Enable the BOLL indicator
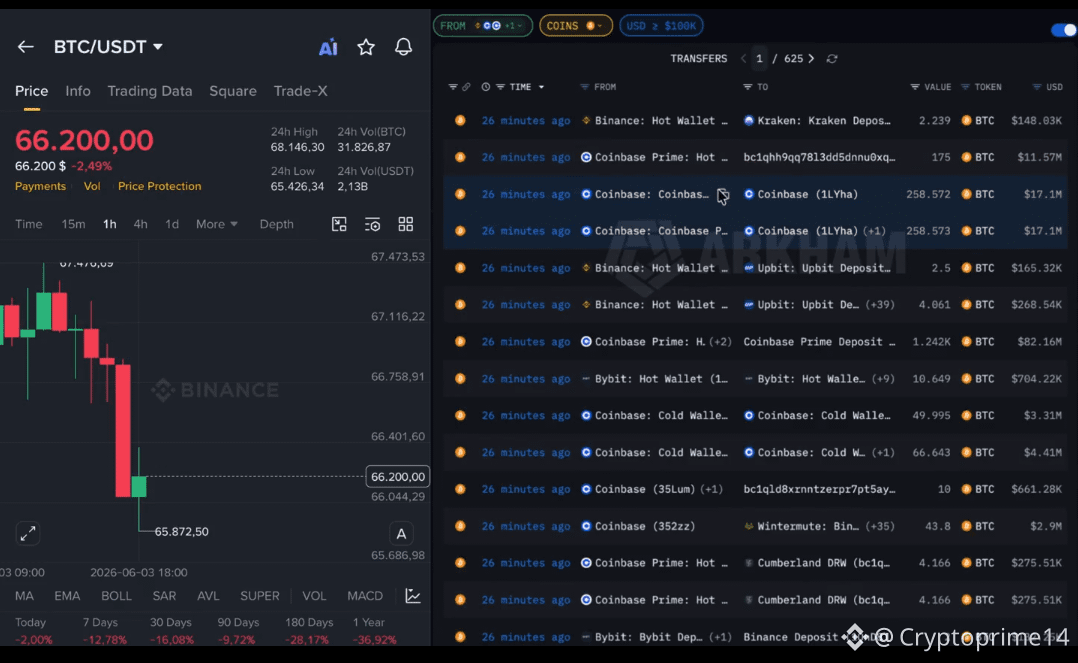The image size is (1078, 663). [116, 596]
